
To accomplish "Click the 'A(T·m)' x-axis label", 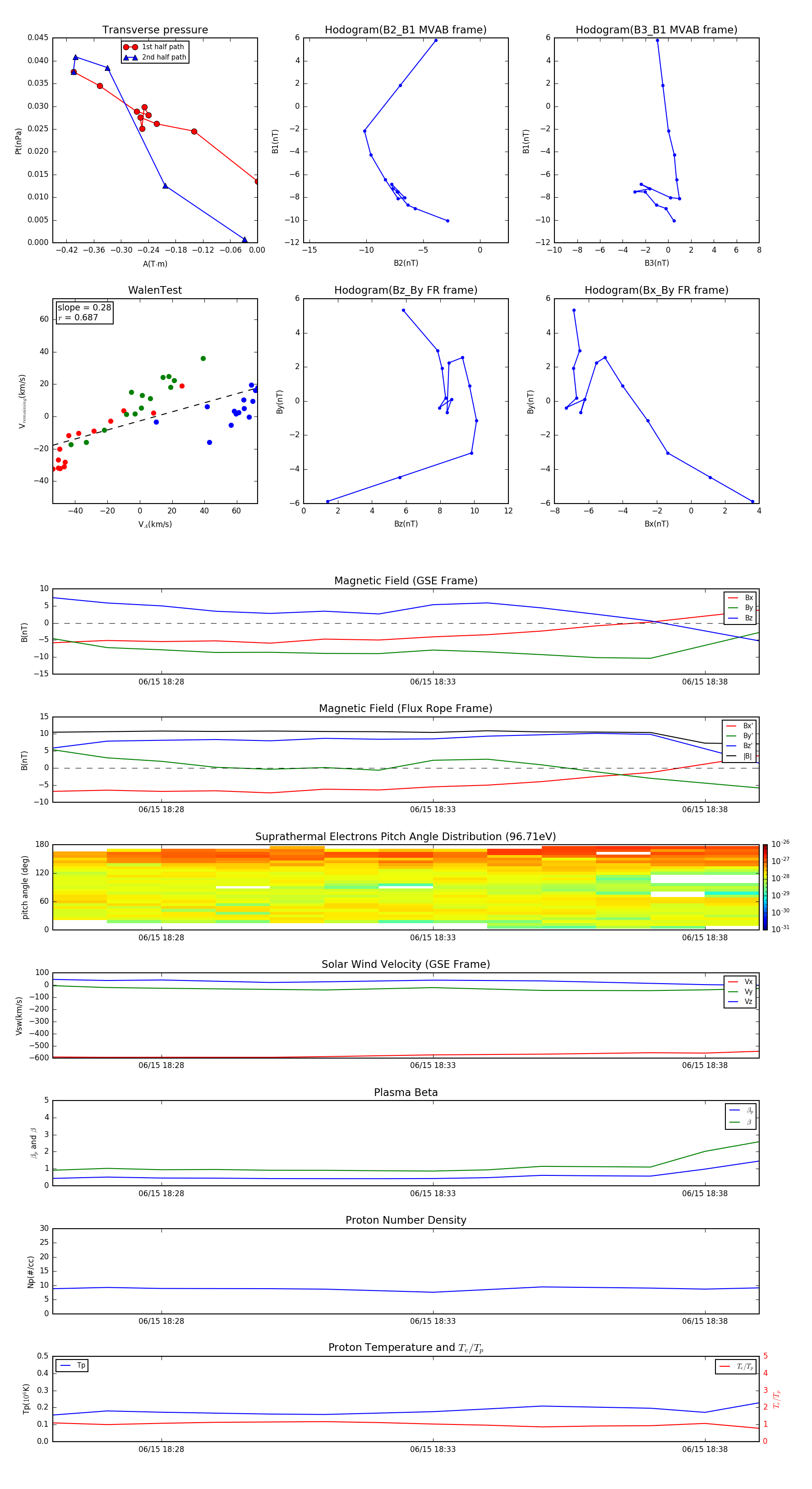I will click(155, 264).
